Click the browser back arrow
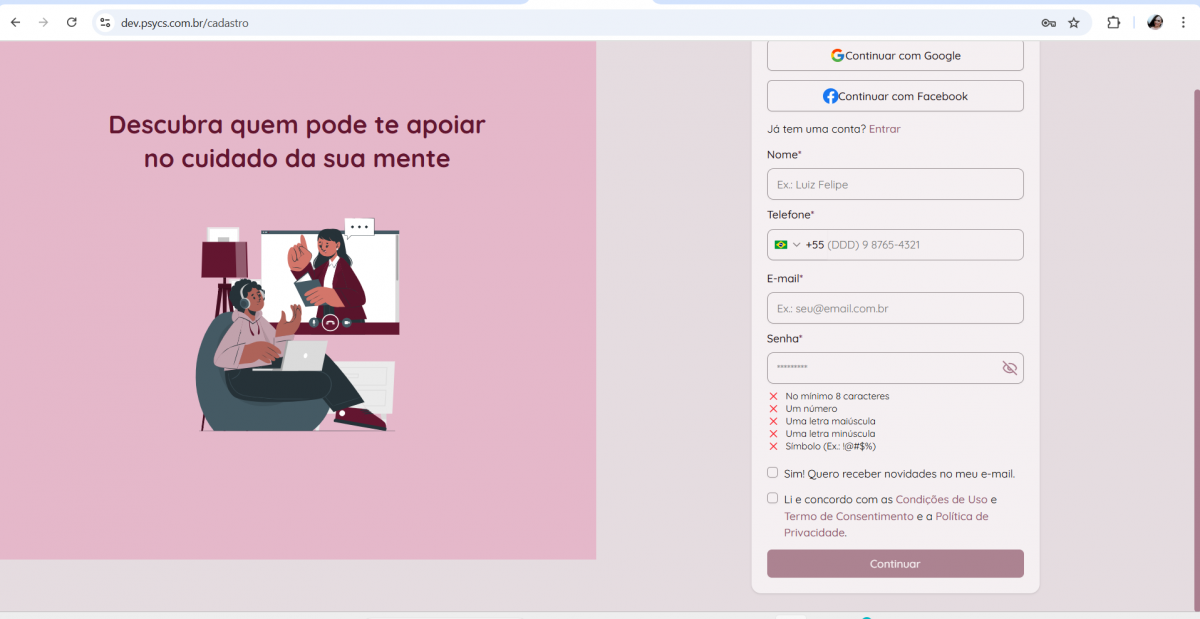1200x619 pixels. point(15,22)
